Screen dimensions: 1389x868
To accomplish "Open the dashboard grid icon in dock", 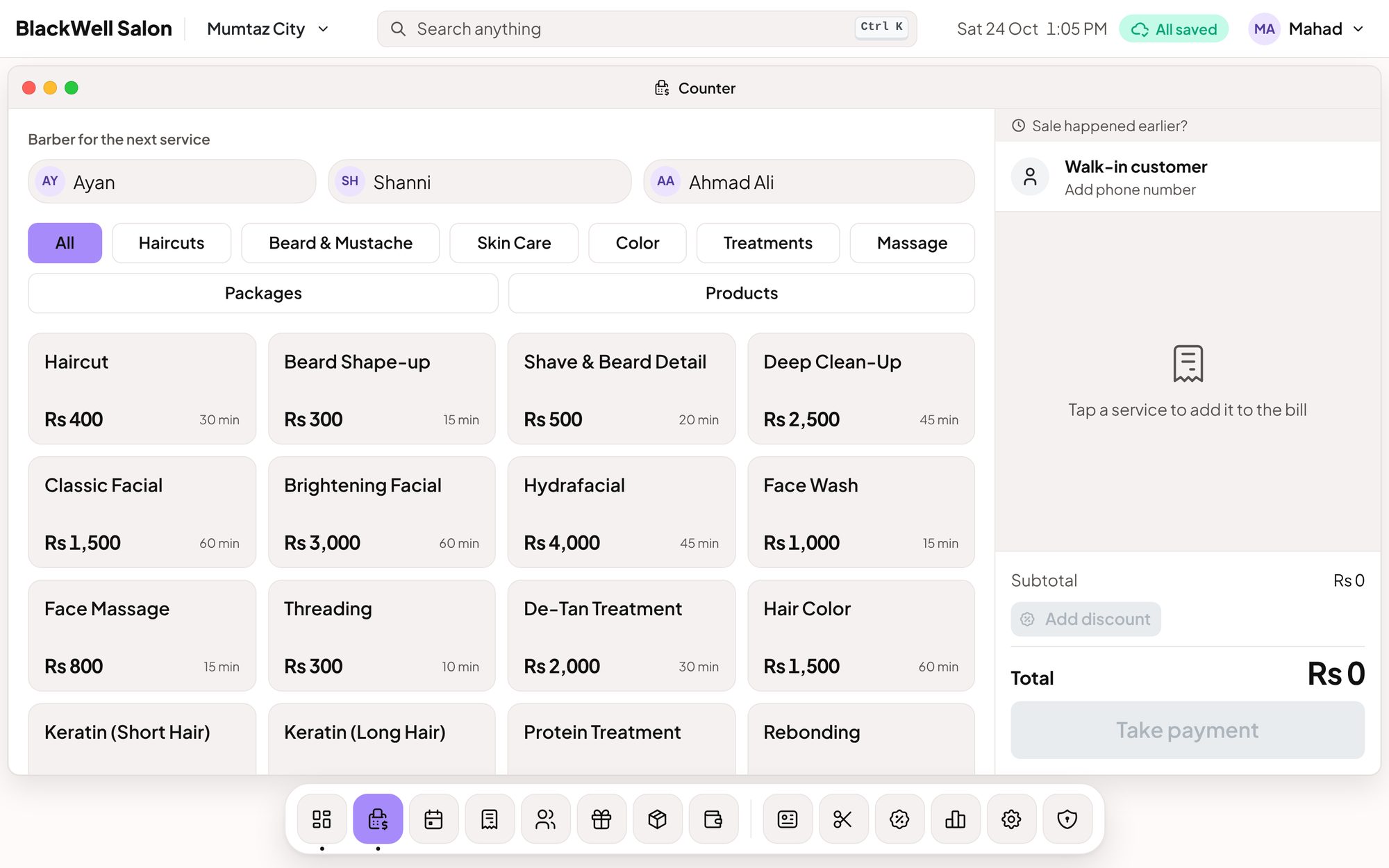I will click(x=322, y=819).
